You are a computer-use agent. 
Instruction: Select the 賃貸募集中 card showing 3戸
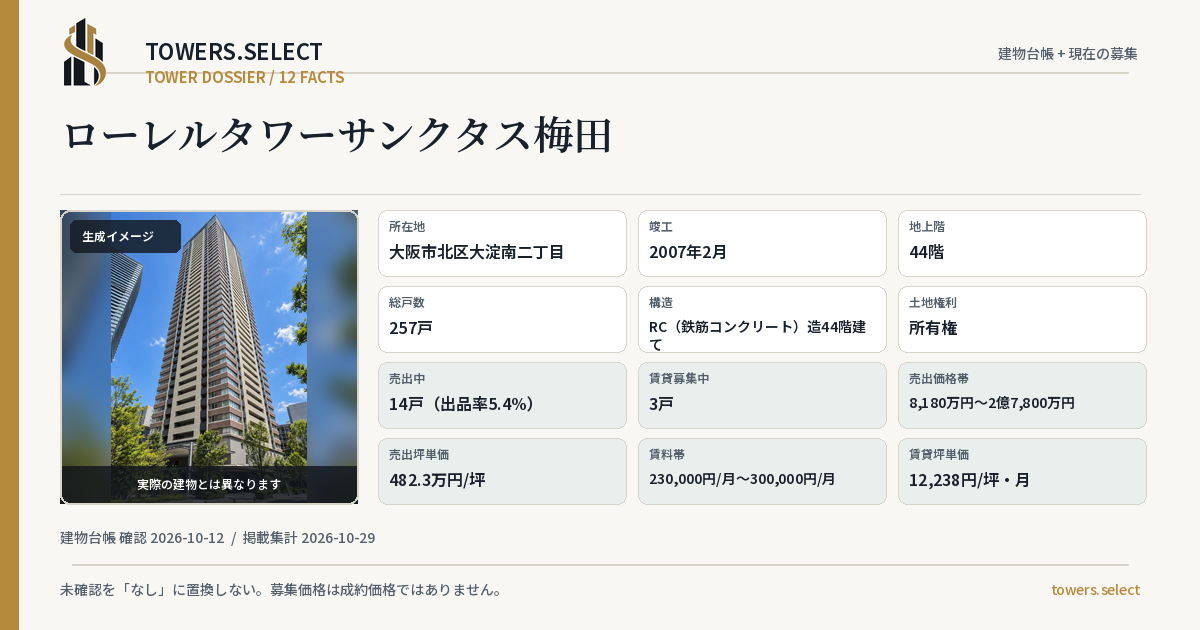click(762, 395)
